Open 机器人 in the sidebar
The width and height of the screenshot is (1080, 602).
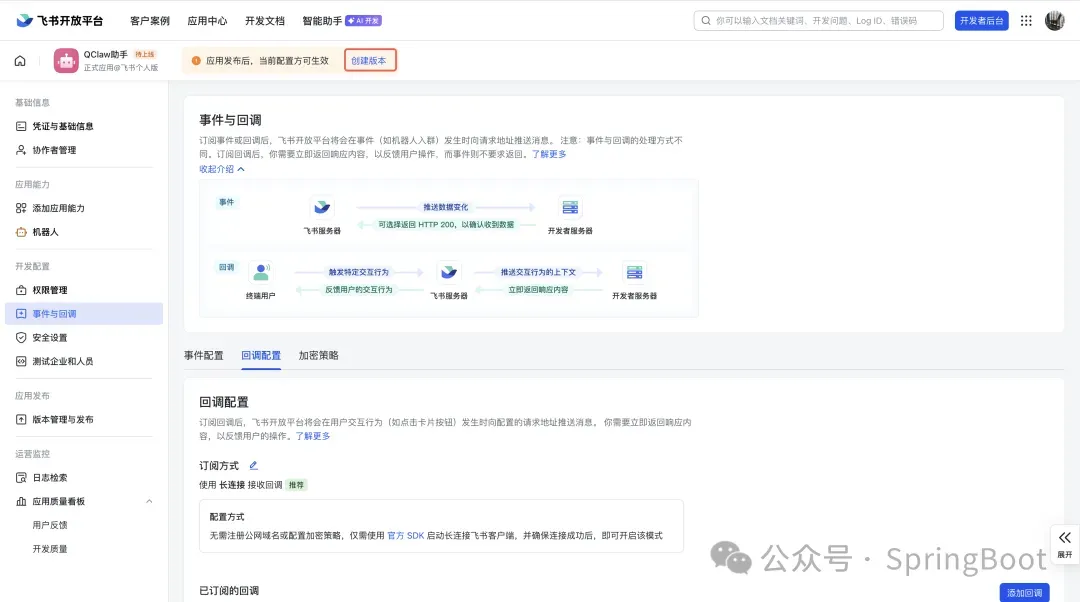[46, 232]
